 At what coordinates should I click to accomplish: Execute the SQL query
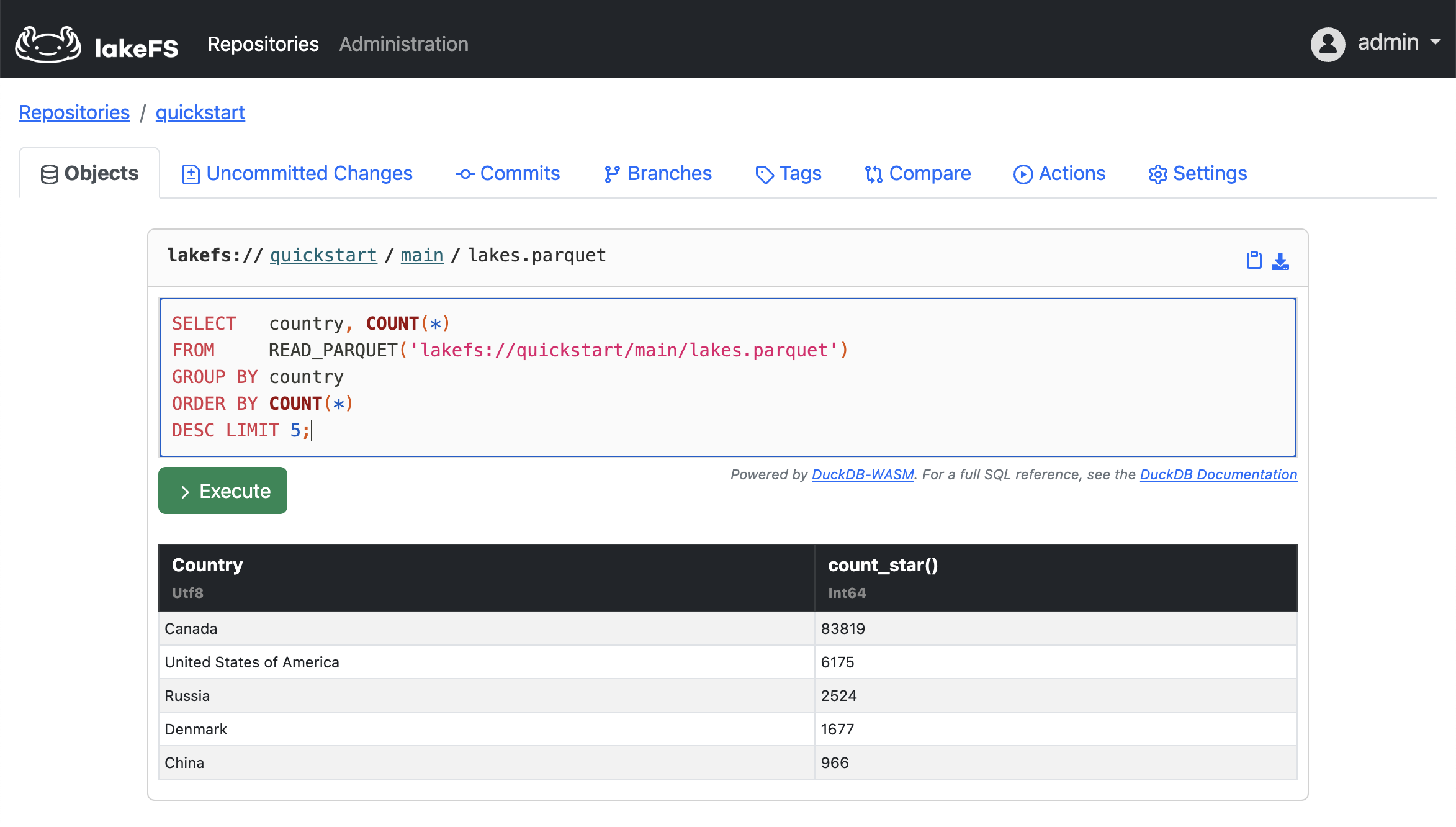[x=222, y=490]
